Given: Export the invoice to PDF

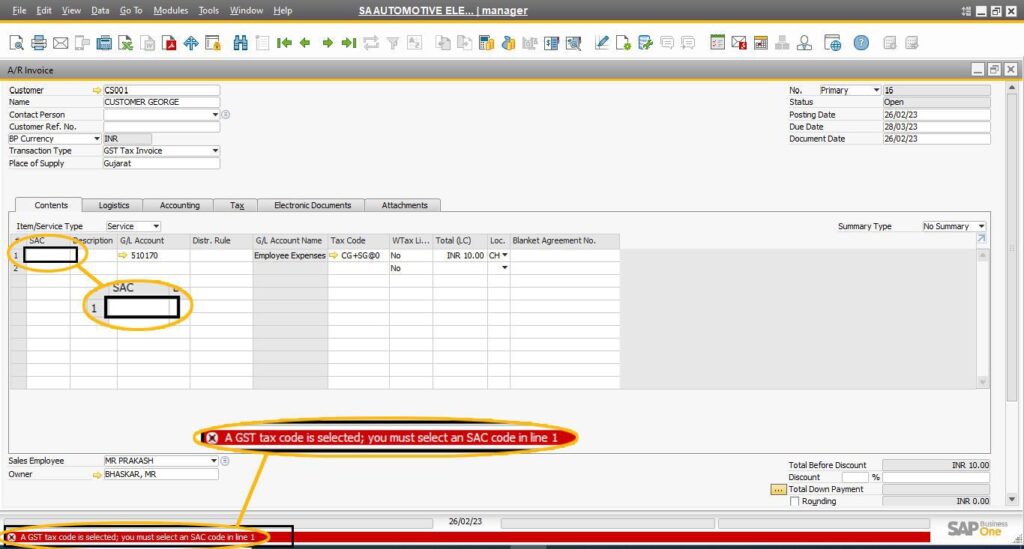Looking at the screenshot, I should tap(169, 43).
